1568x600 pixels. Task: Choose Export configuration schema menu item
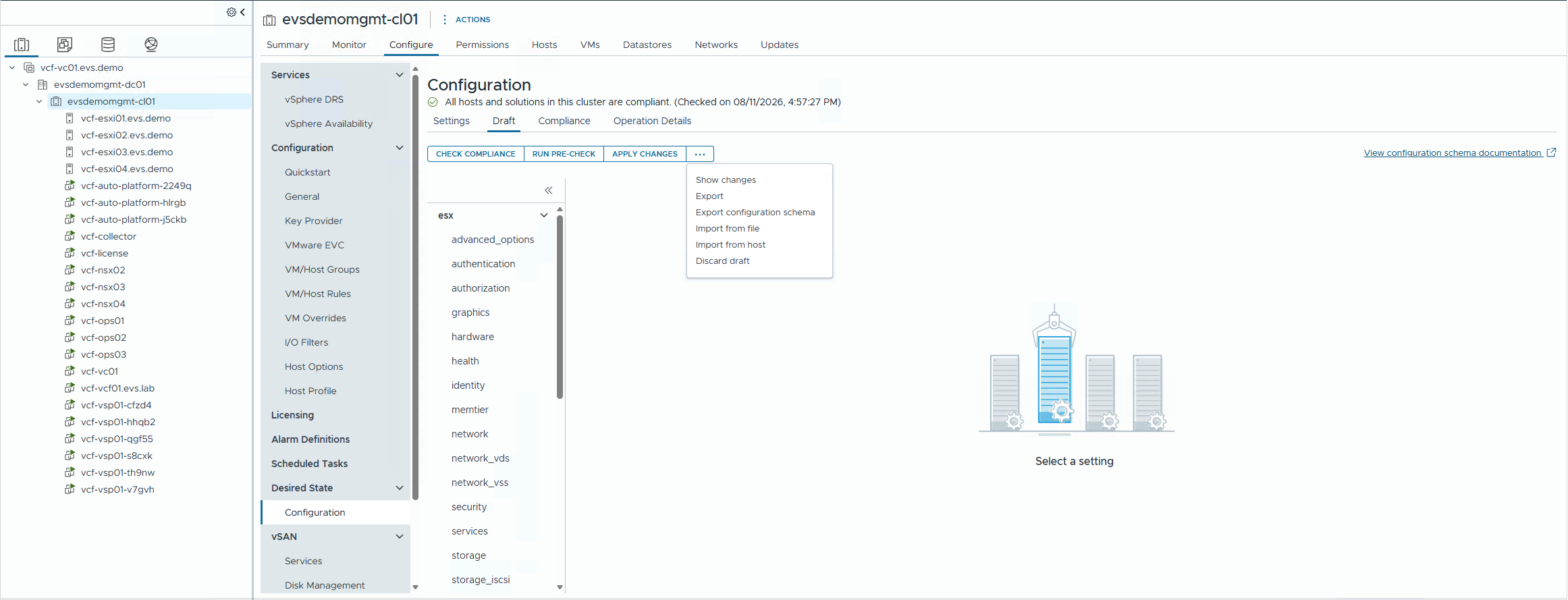point(755,213)
